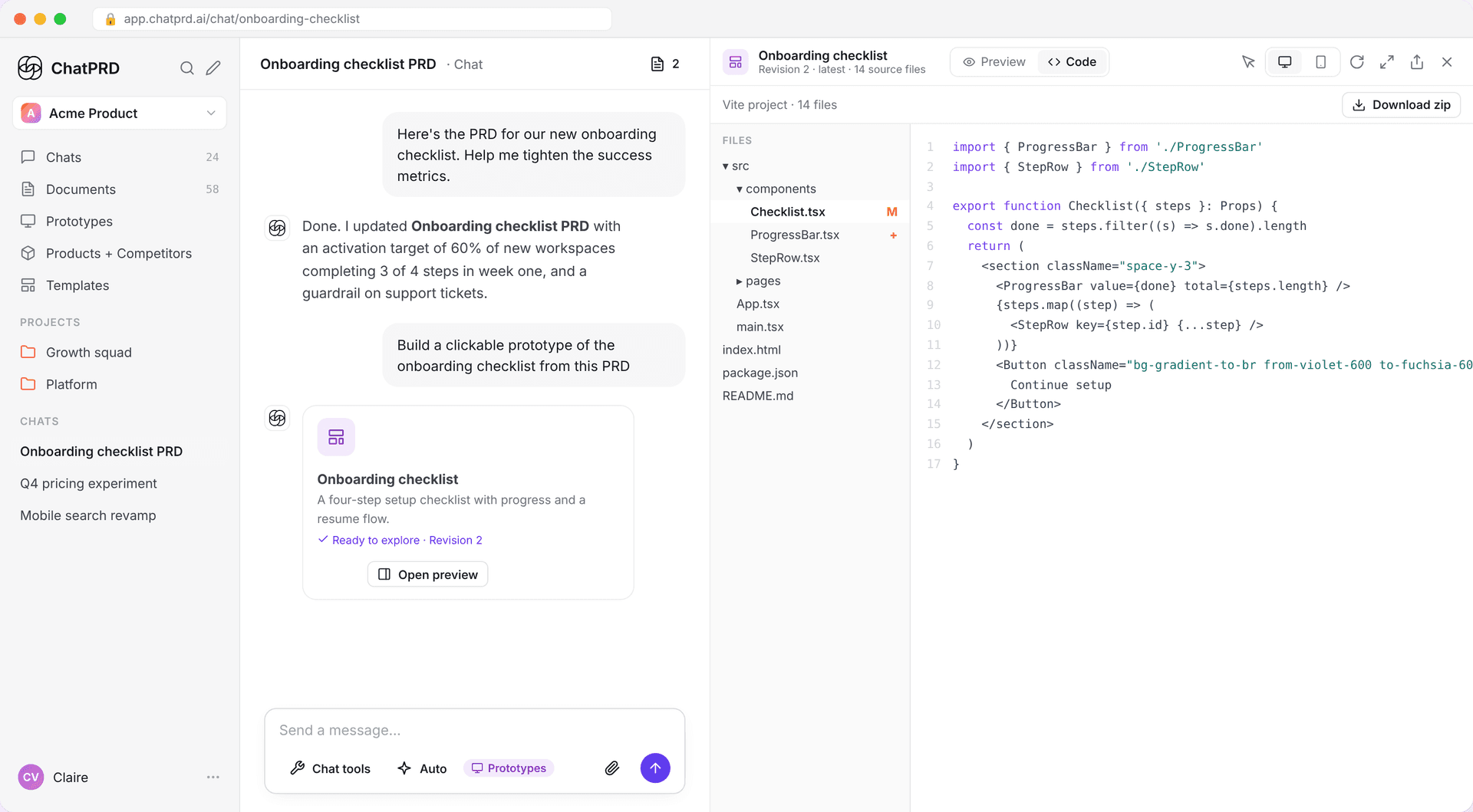The width and height of the screenshot is (1473, 812).
Task: Send the message with arrow button
Action: (655, 768)
